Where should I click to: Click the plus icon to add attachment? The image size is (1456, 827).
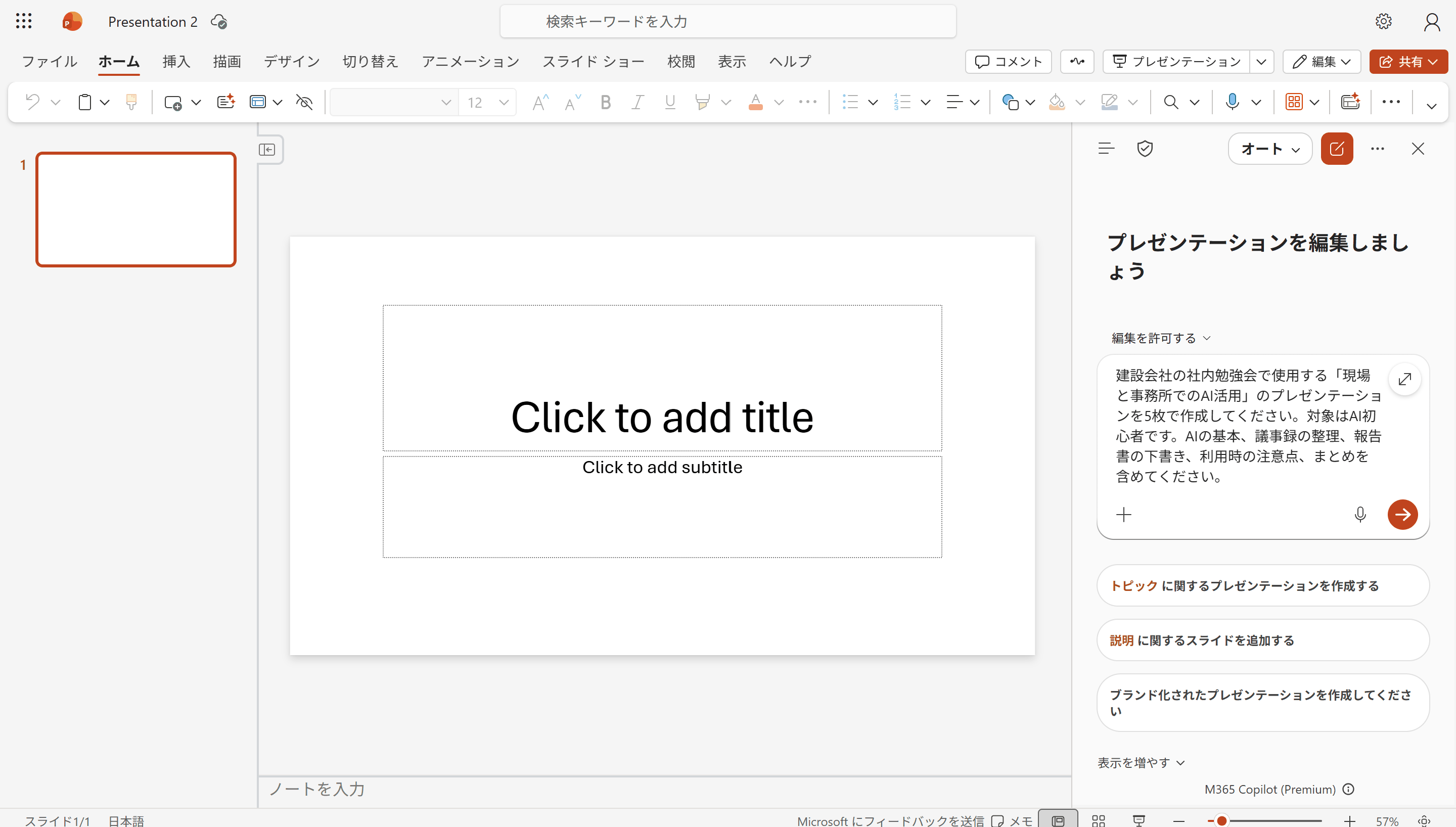[1123, 515]
